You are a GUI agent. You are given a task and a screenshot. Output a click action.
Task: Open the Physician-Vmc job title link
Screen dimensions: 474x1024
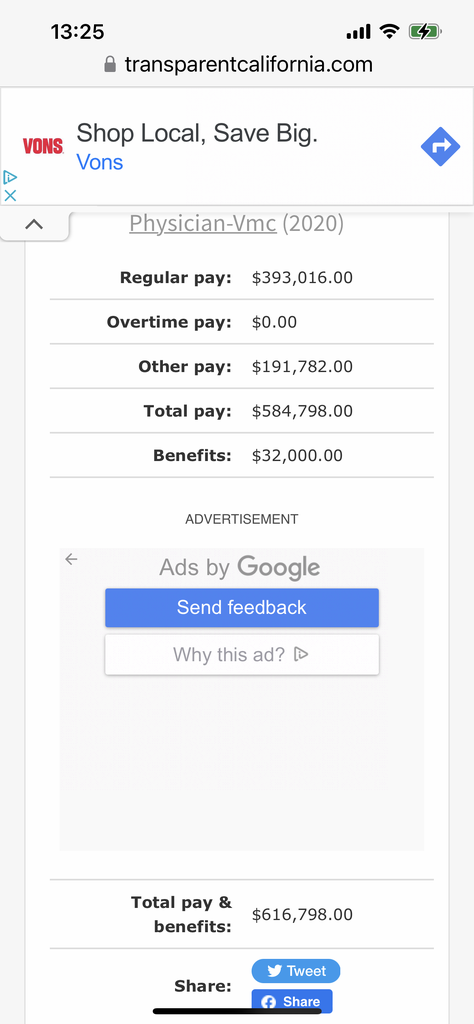tap(203, 223)
